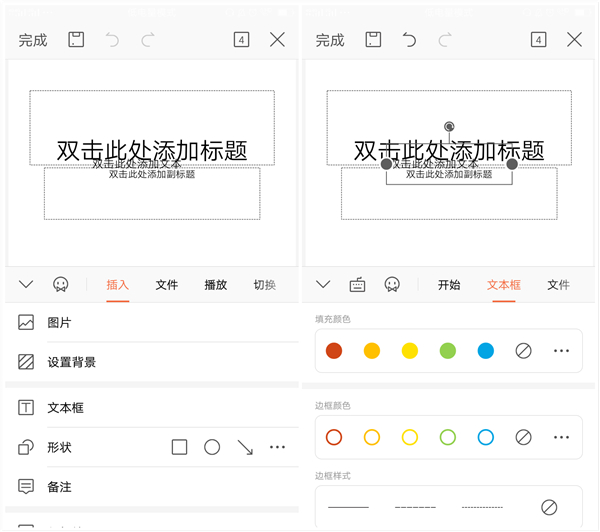Image resolution: width=600 pixels, height=532 pixels.
Task: Switch to 播放 tab
Action: click(x=216, y=285)
